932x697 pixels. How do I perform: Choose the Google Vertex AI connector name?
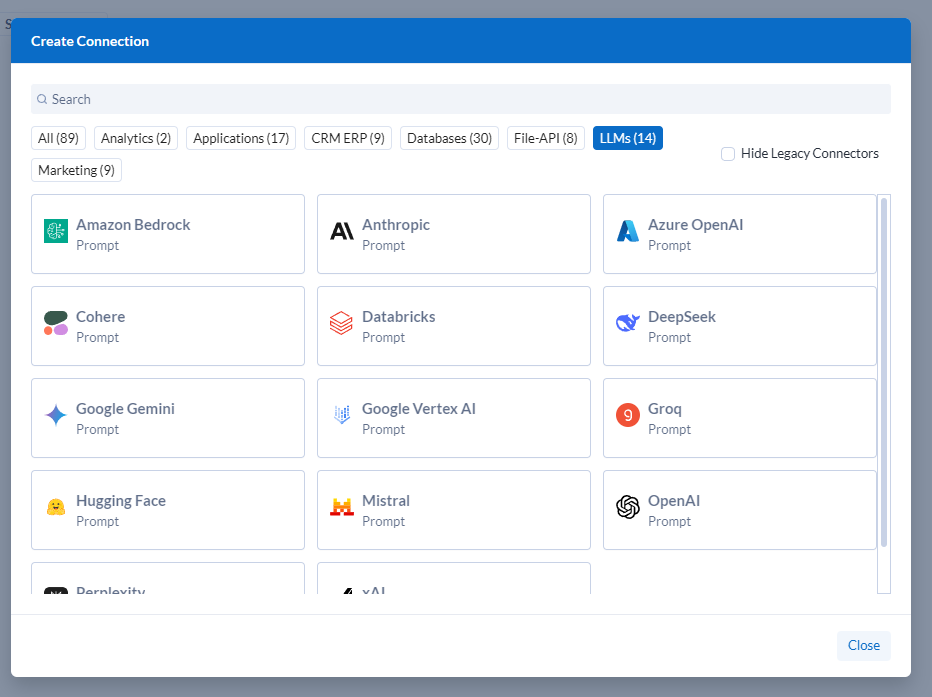click(419, 409)
